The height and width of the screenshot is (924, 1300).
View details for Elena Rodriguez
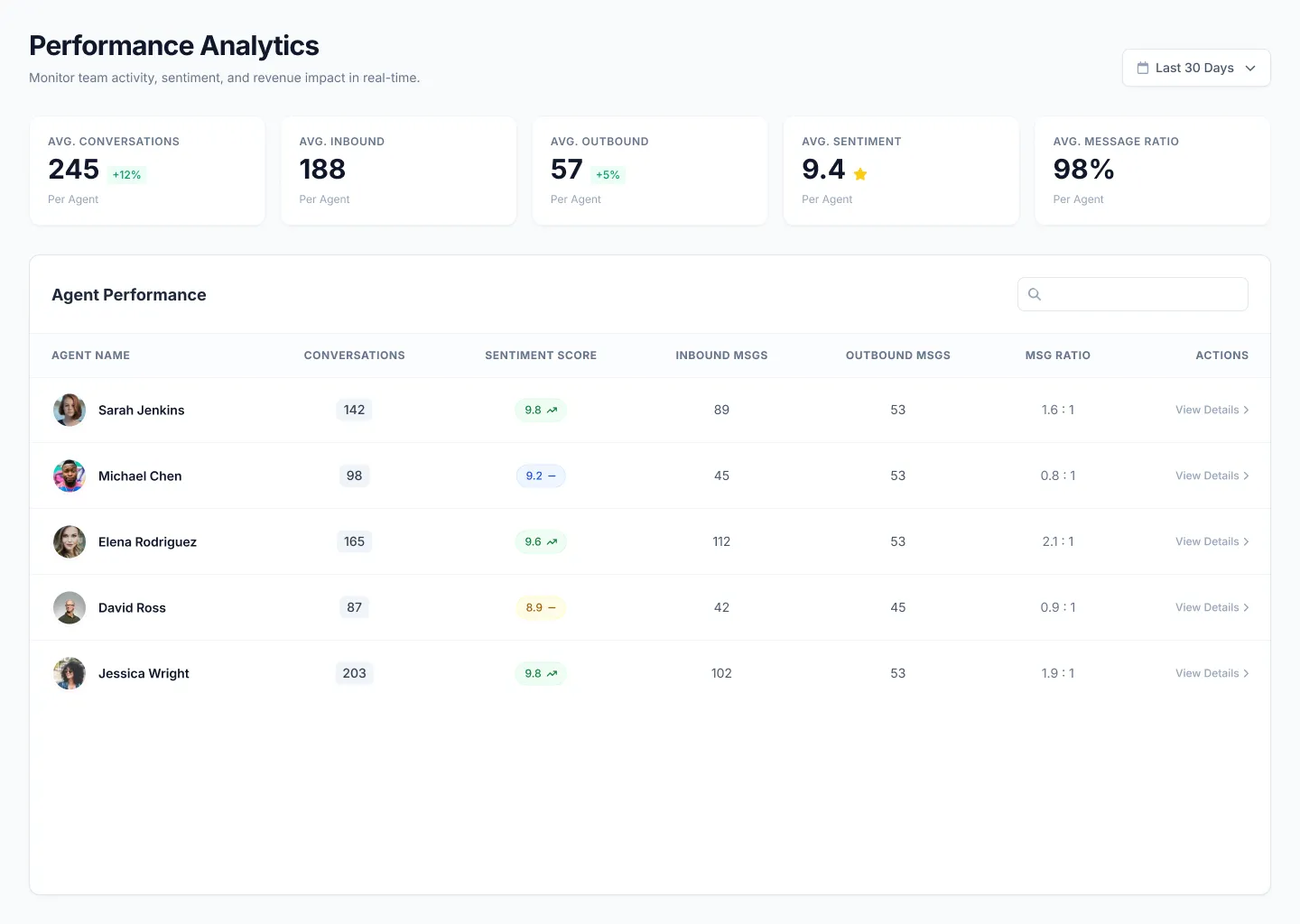tap(1207, 541)
